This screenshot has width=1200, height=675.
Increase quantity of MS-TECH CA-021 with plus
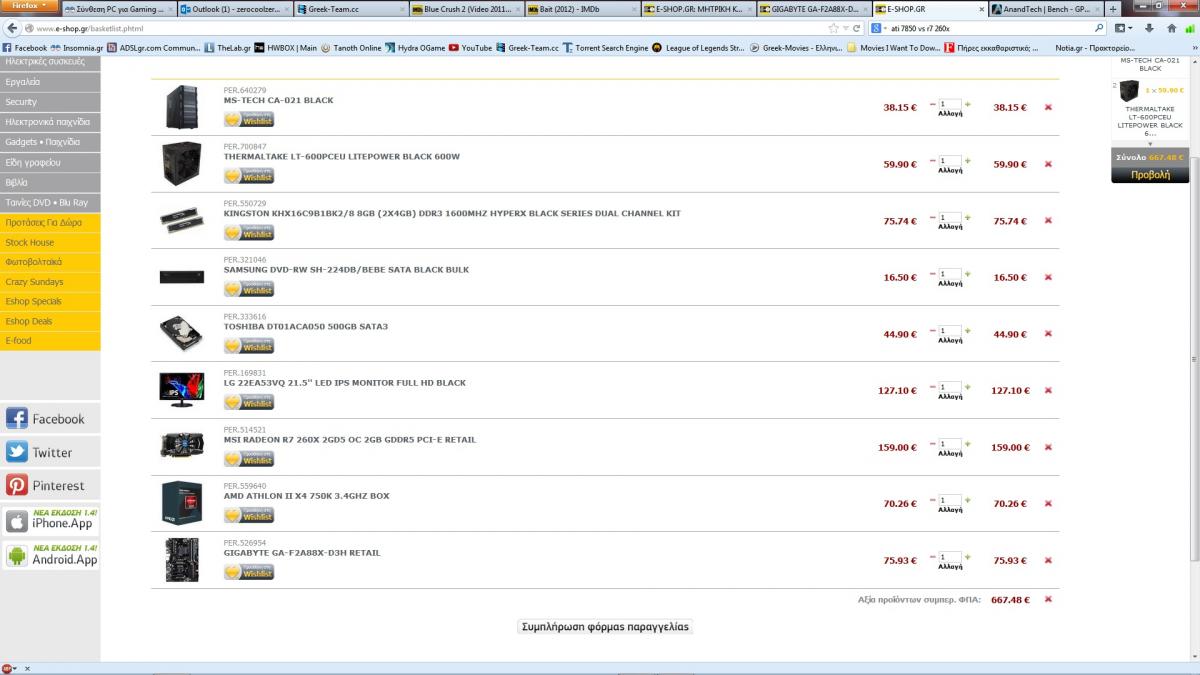[967, 104]
